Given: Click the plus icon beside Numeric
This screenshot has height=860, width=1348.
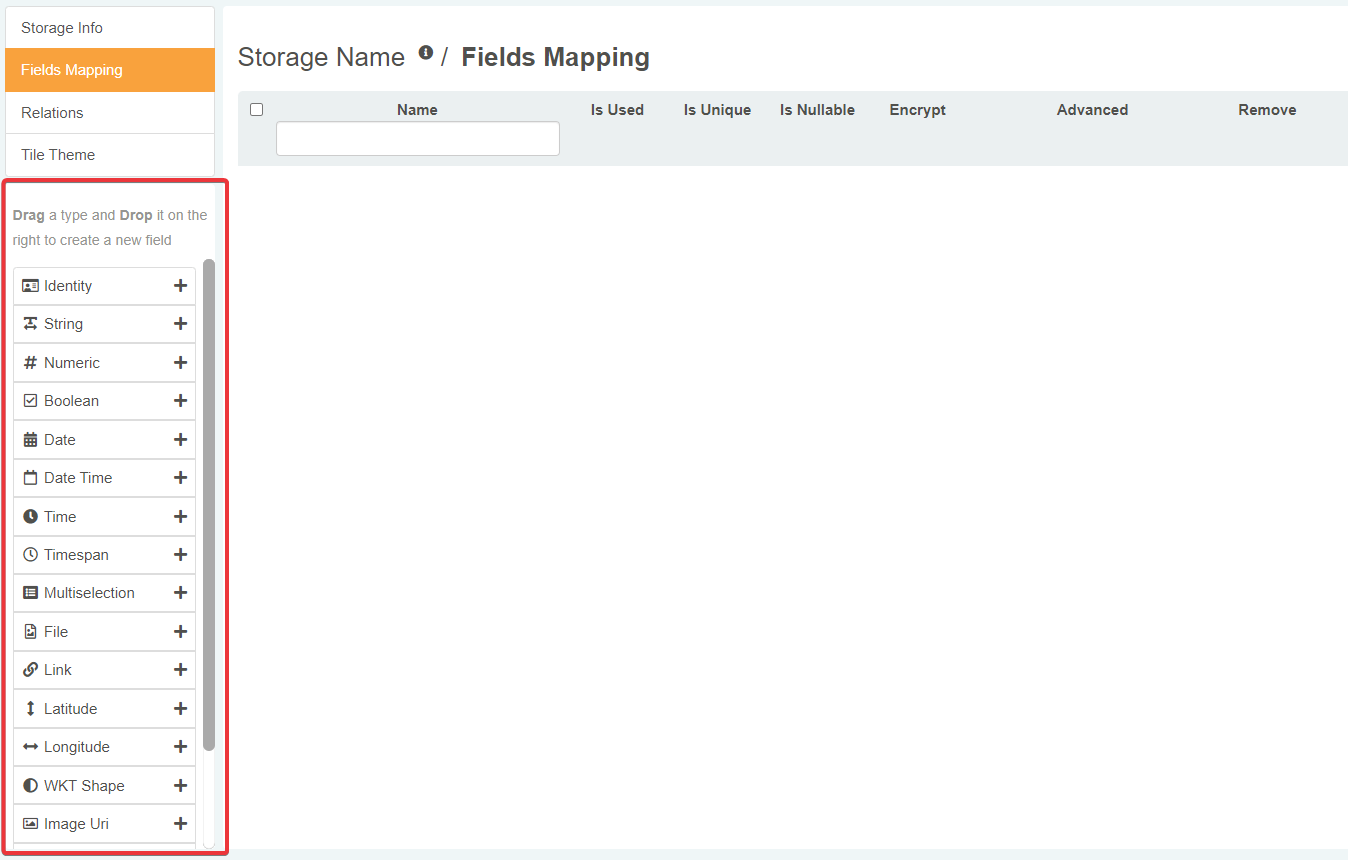Looking at the screenshot, I should (180, 363).
